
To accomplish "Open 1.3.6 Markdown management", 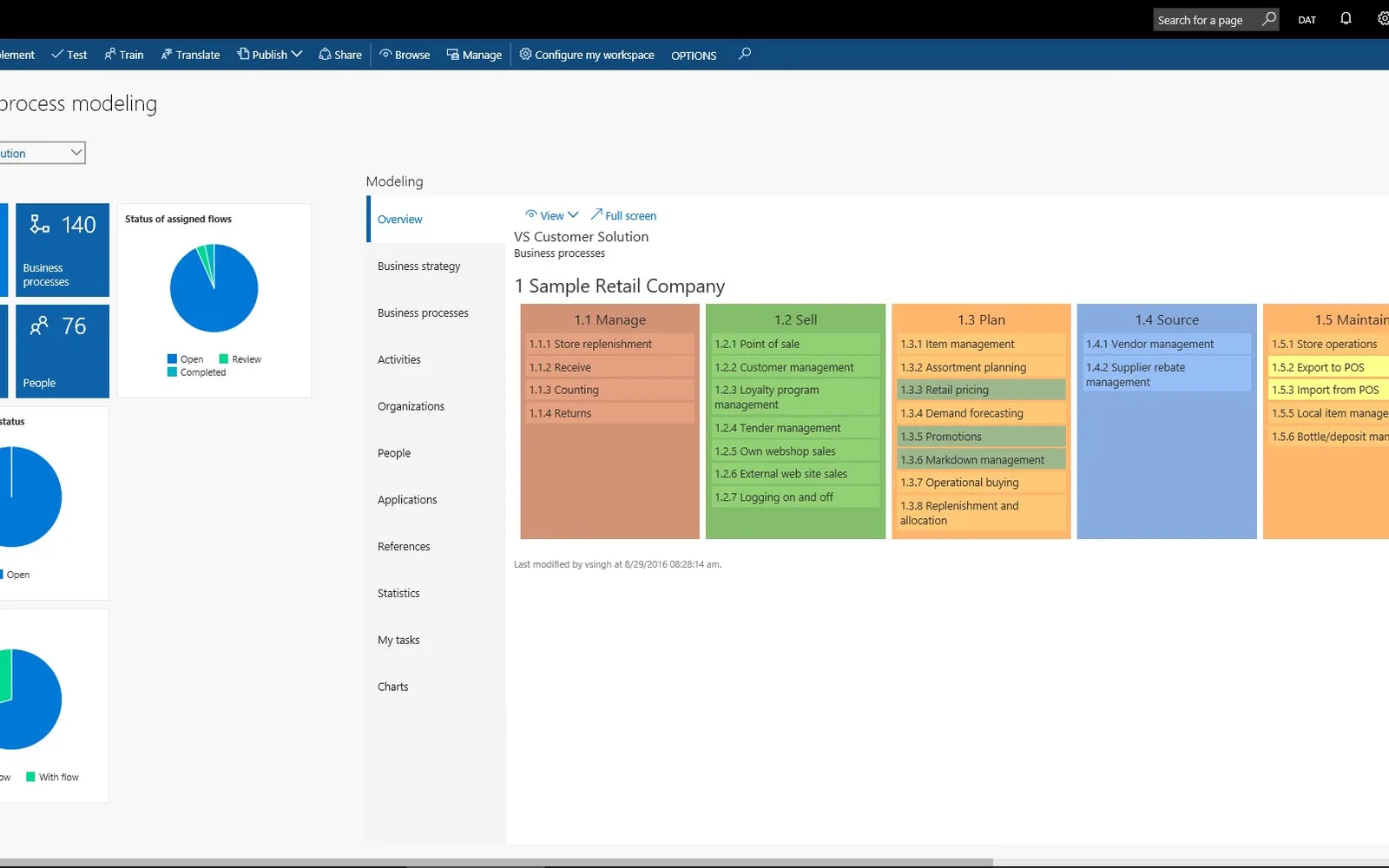I will [981, 460].
